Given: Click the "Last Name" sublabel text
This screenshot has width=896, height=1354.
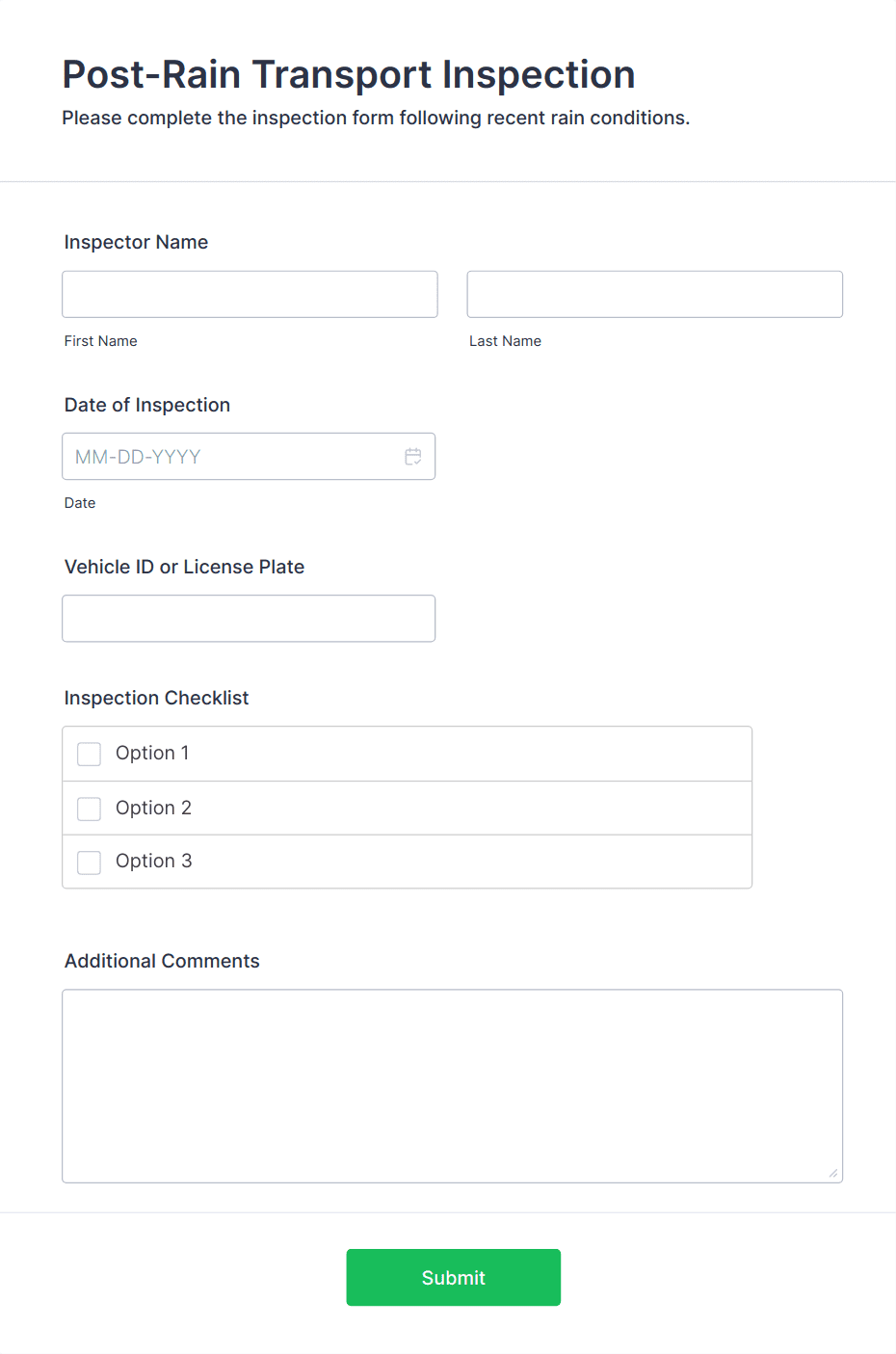Looking at the screenshot, I should (505, 341).
